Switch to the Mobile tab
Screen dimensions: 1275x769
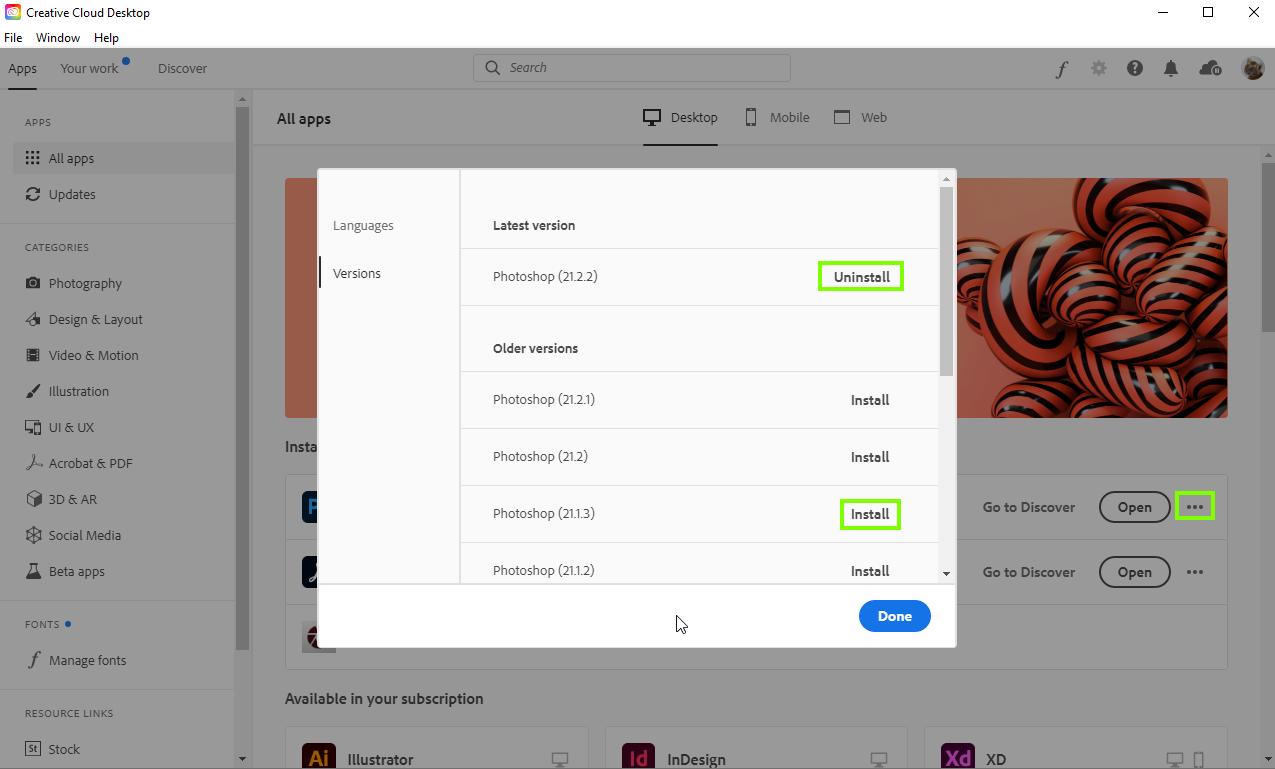[776, 117]
